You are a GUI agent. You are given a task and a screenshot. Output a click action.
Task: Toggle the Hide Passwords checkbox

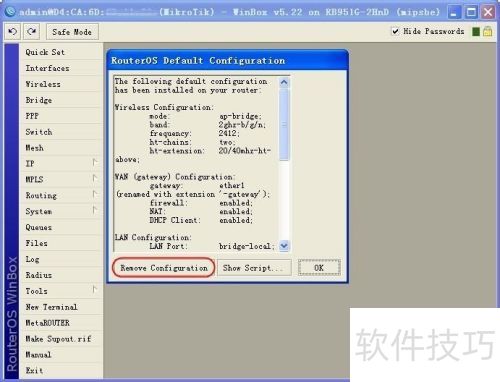395,31
